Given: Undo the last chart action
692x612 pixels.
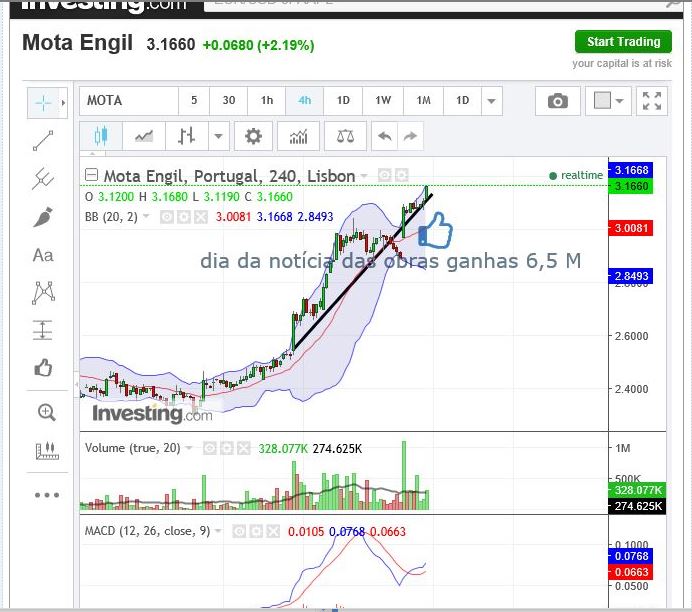Looking at the screenshot, I should (385, 136).
